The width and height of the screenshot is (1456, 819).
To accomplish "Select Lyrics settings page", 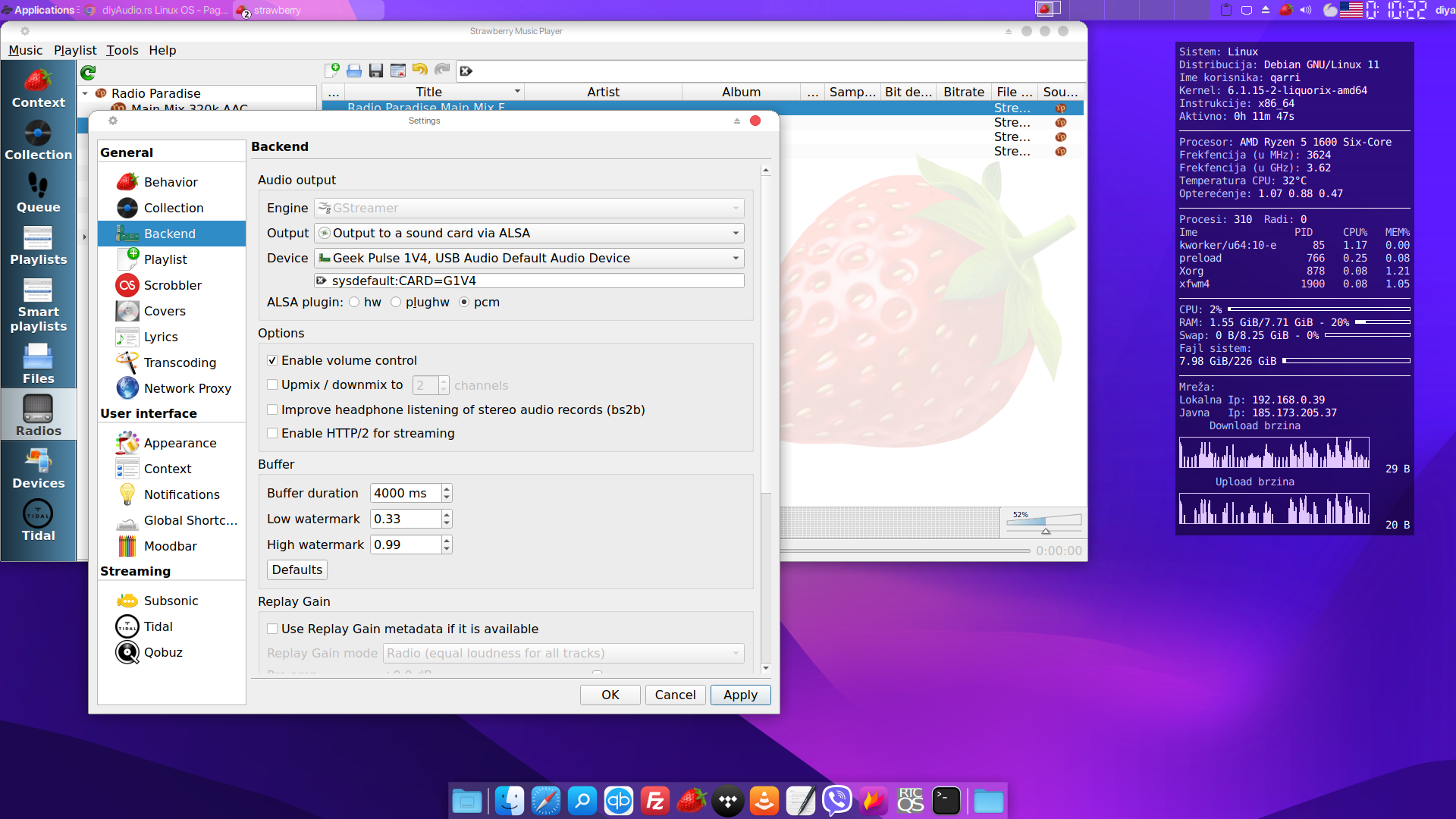I will 171,337.
